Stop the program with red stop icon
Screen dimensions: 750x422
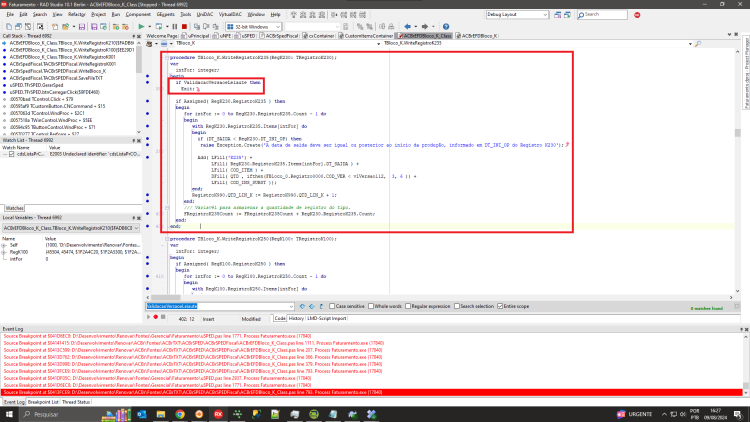coord(184,27)
